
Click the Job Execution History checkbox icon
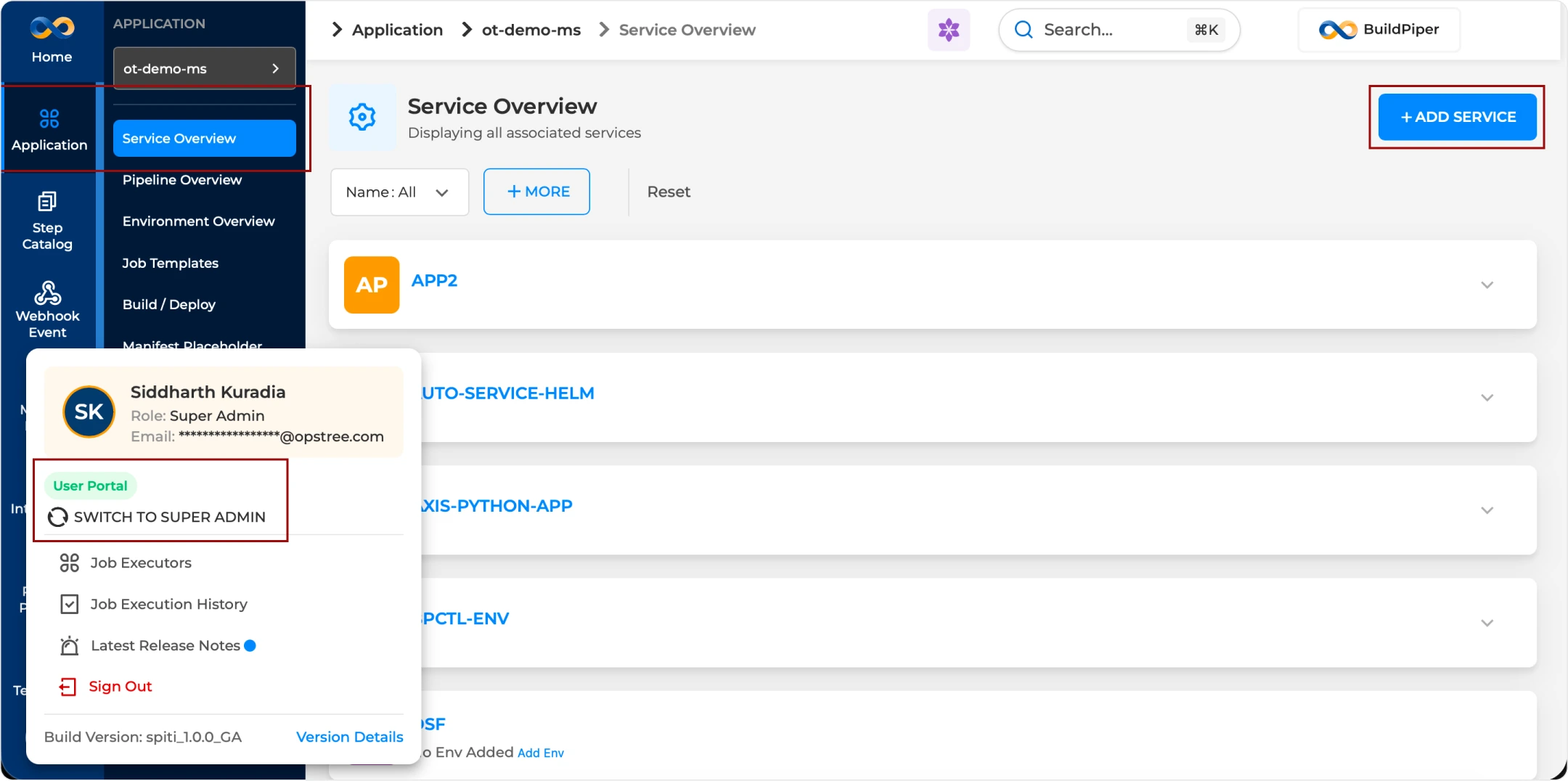(x=69, y=604)
